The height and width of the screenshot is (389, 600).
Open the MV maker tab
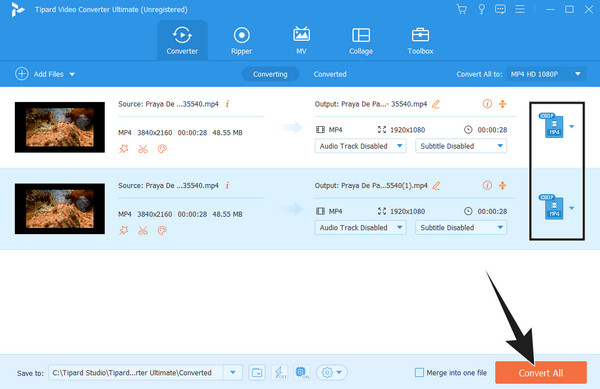point(301,41)
